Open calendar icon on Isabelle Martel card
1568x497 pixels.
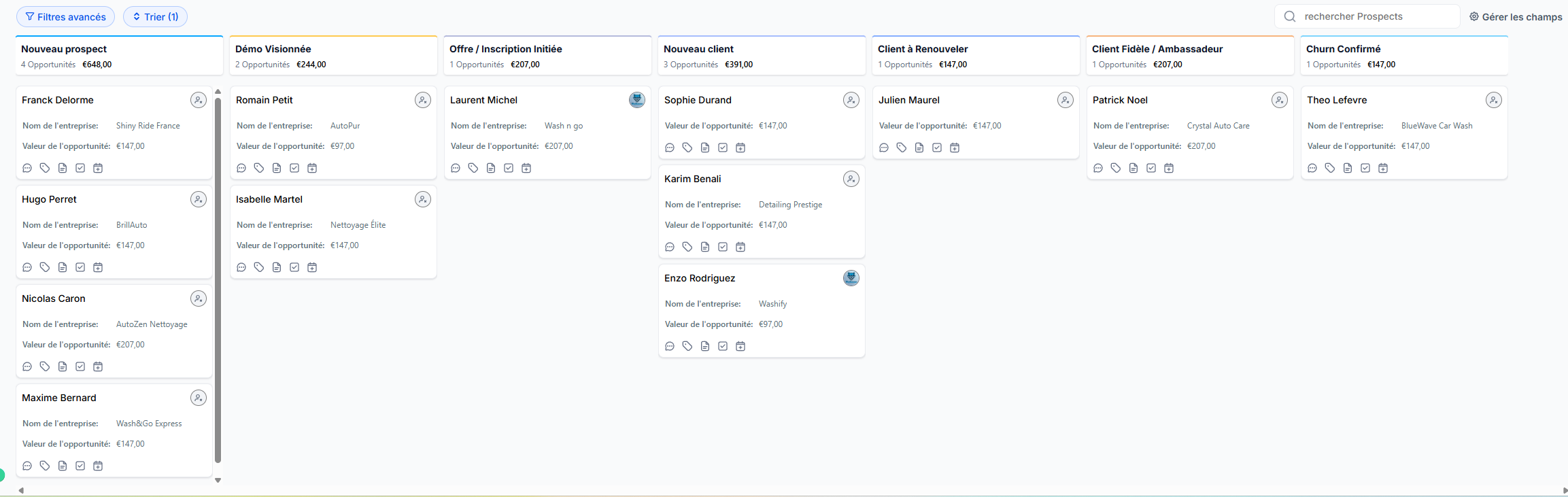pyautogui.click(x=312, y=267)
